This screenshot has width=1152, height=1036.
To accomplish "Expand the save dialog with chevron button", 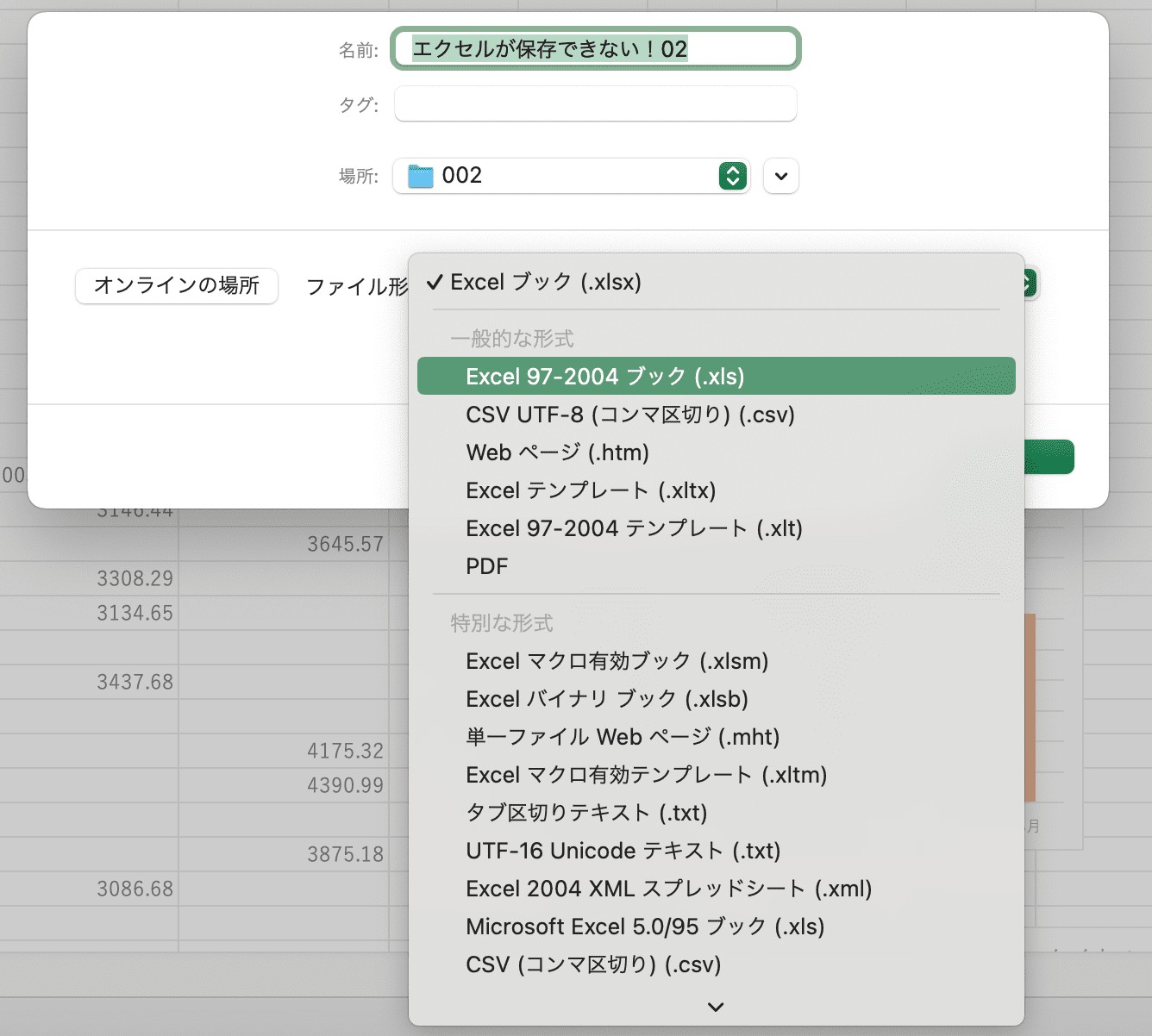I will (781, 176).
